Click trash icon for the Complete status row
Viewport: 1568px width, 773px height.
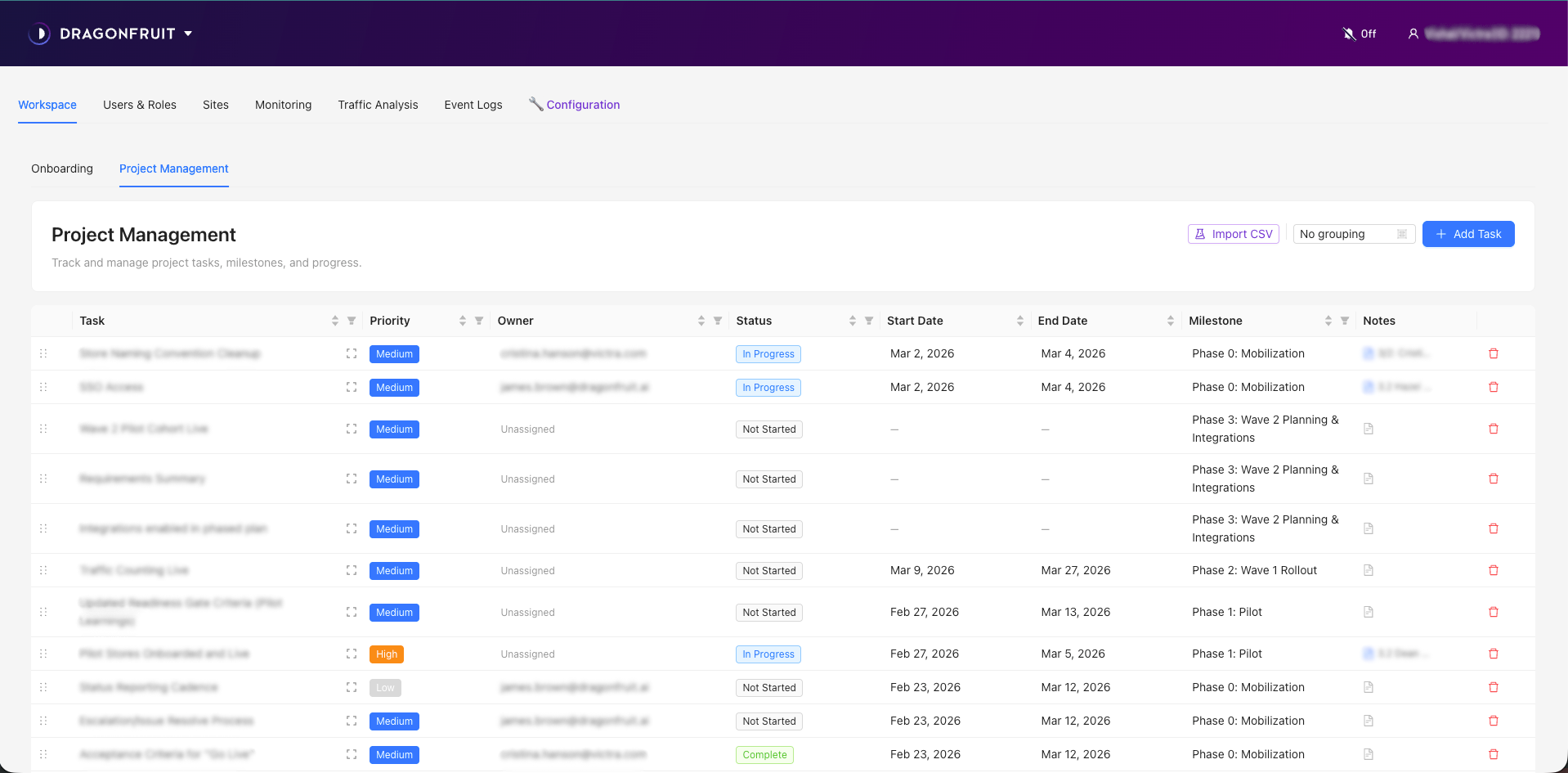pos(1493,754)
